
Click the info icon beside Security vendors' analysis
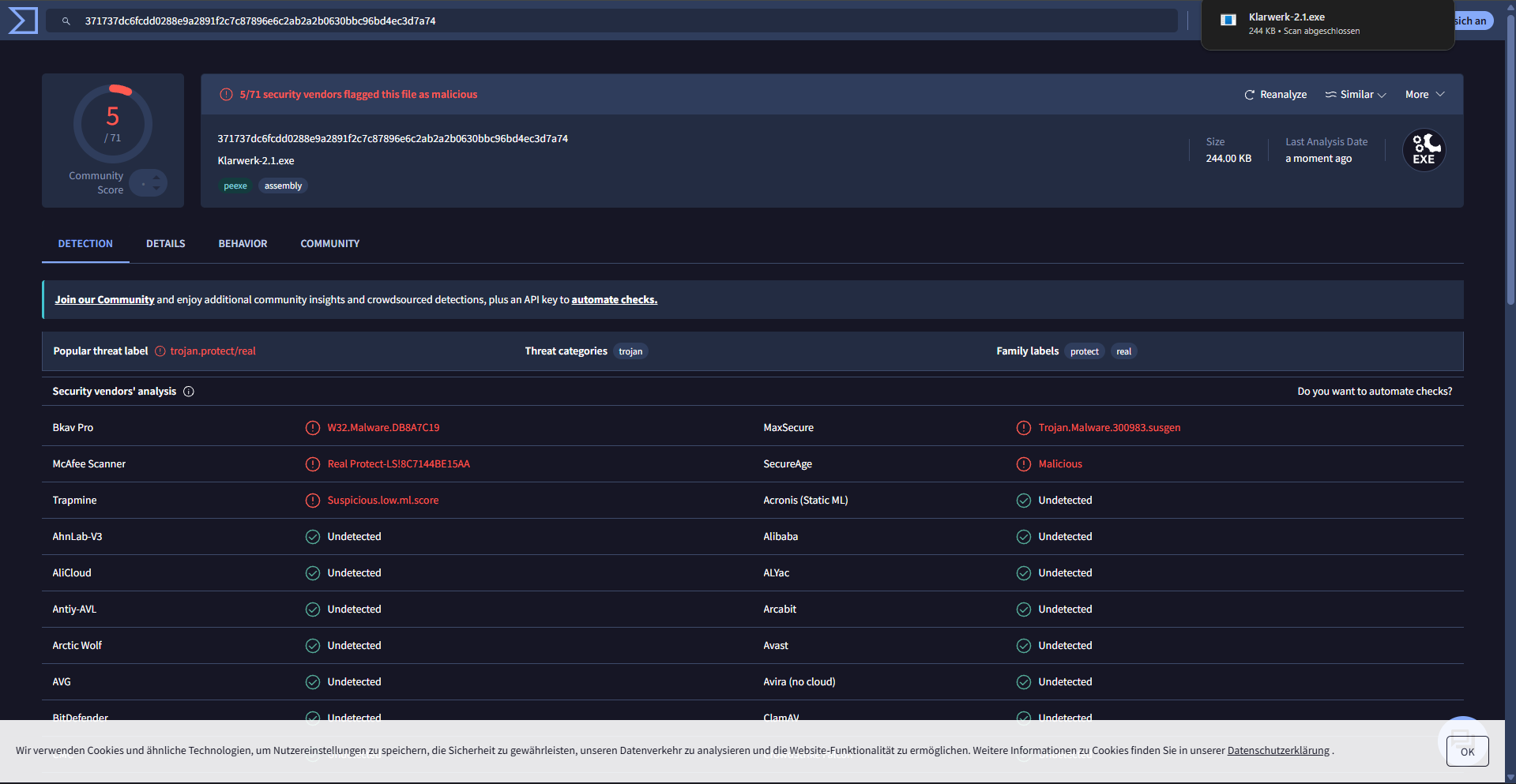(189, 392)
